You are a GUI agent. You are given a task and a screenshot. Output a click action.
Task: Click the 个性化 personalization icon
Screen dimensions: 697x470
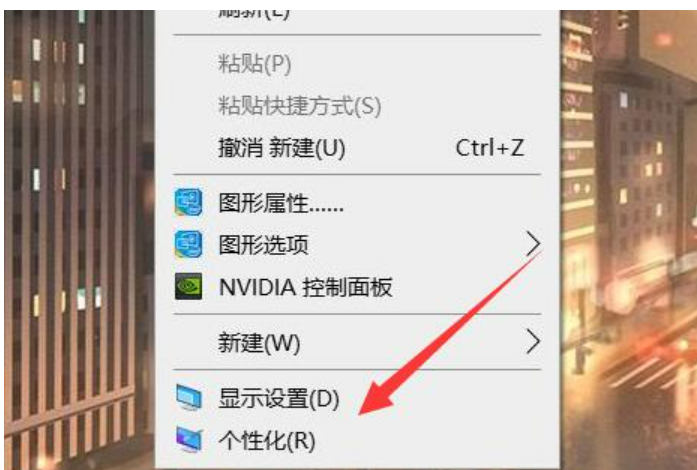pos(188,440)
